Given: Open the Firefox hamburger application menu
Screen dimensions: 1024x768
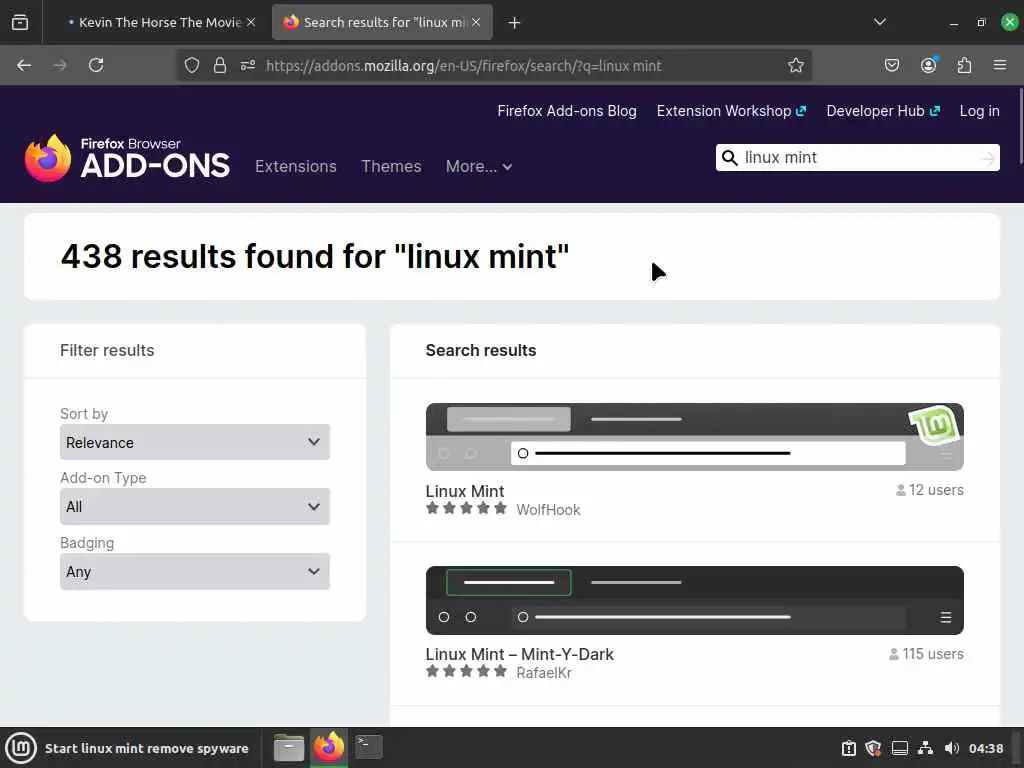Looking at the screenshot, I should pos(1000,65).
